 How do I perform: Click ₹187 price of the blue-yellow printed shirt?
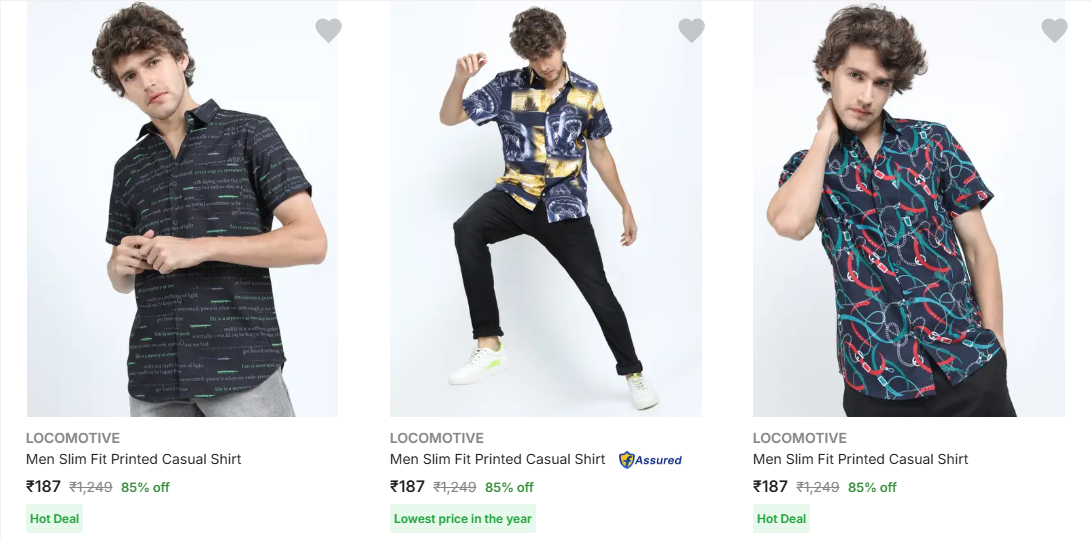tap(407, 487)
